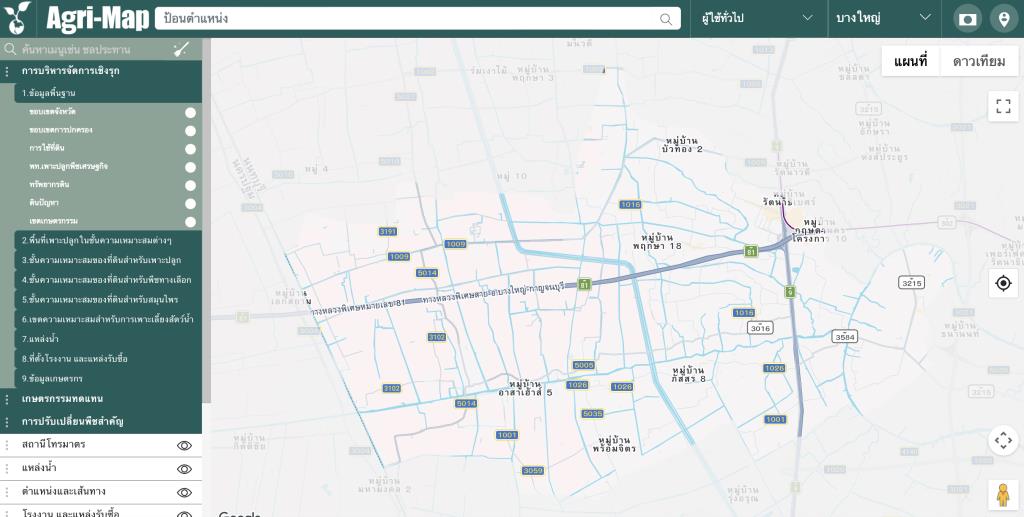Hide the แหล่งน้ำ overlay with its eye icon

click(x=184, y=469)
